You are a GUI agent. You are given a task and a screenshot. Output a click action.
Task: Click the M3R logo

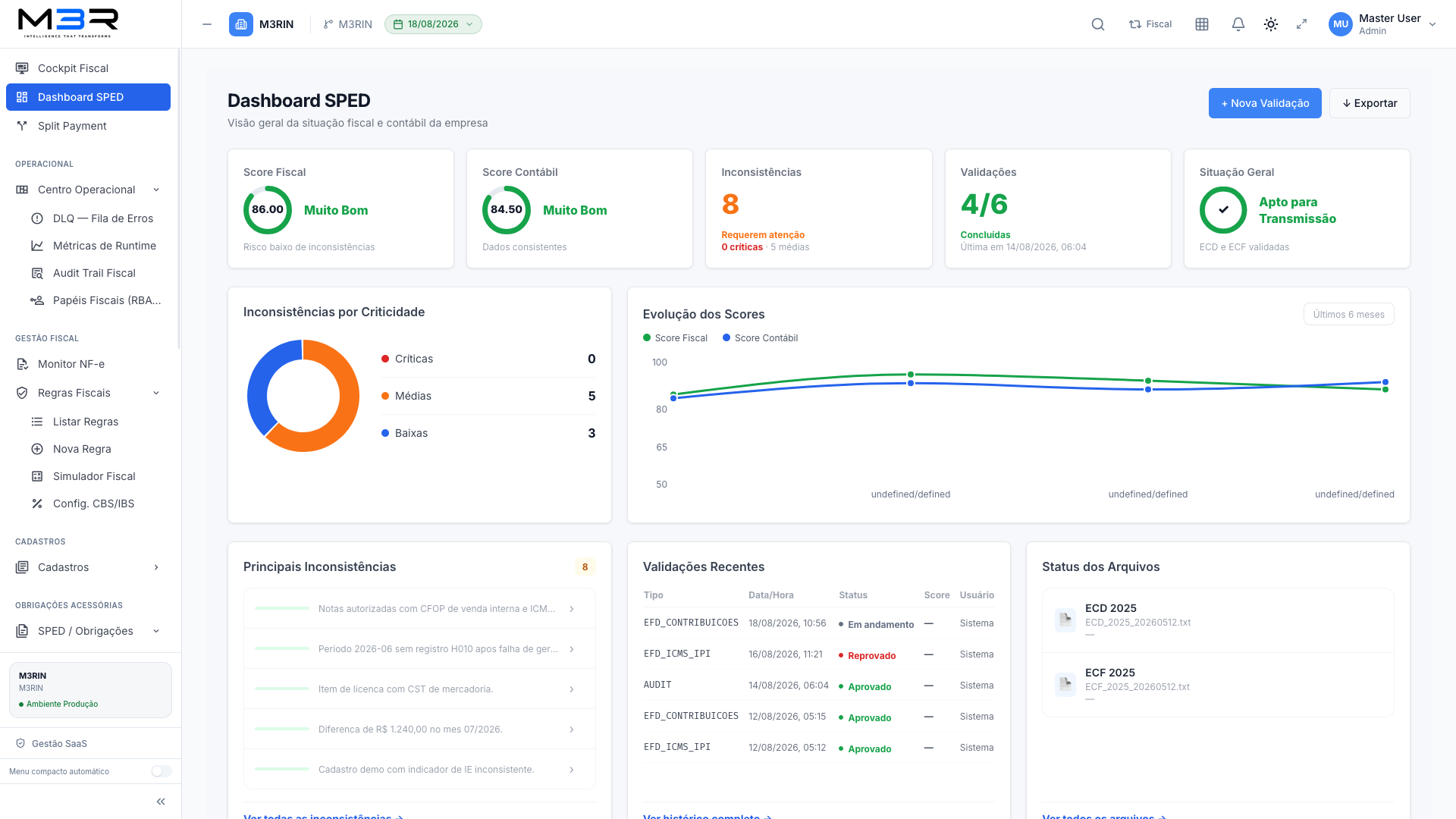pyautogui.click(x=68, y=23)
